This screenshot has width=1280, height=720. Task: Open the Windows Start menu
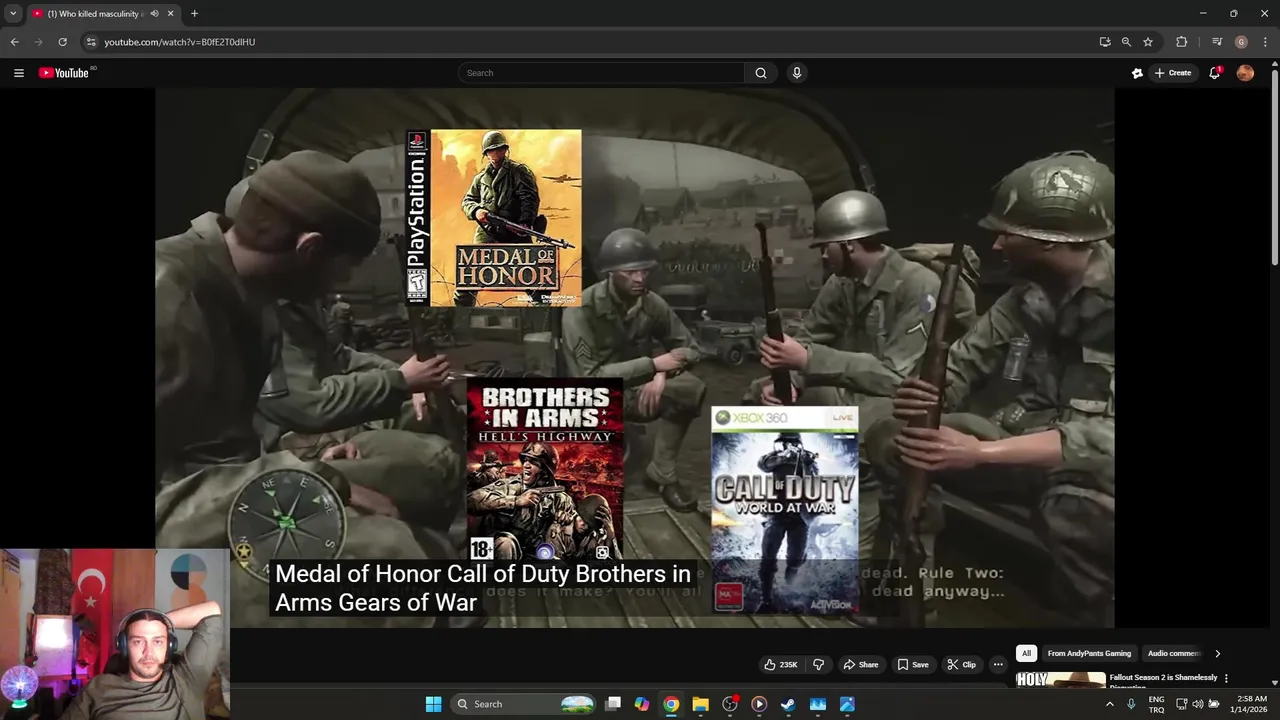[x=433, y=704]
